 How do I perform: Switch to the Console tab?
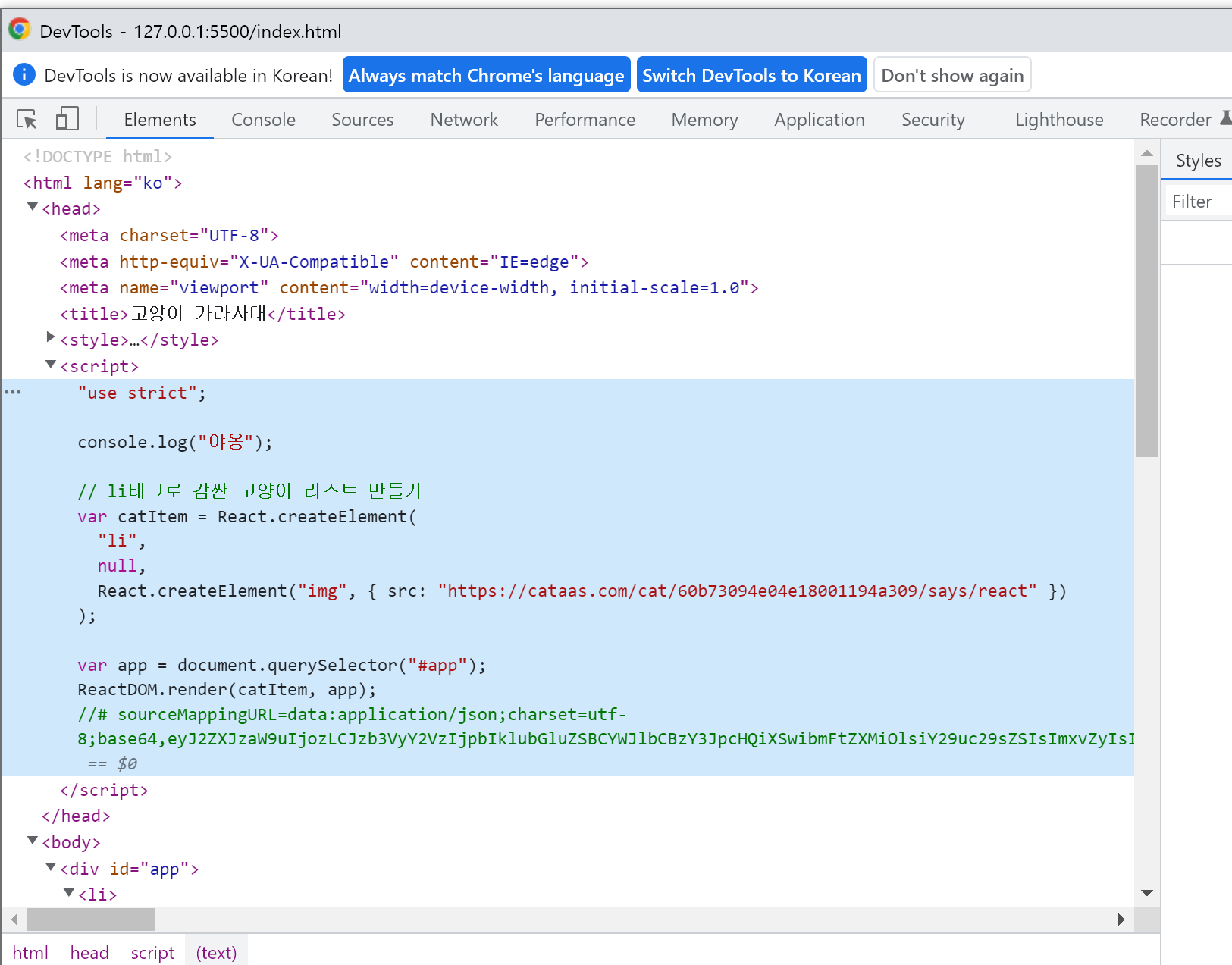[x=263, y=120]
